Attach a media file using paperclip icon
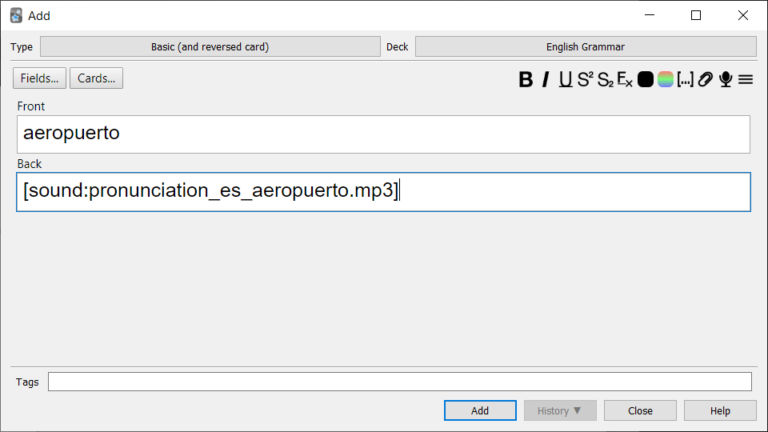Viewport: 768px width, 432px height. (705, 80)
